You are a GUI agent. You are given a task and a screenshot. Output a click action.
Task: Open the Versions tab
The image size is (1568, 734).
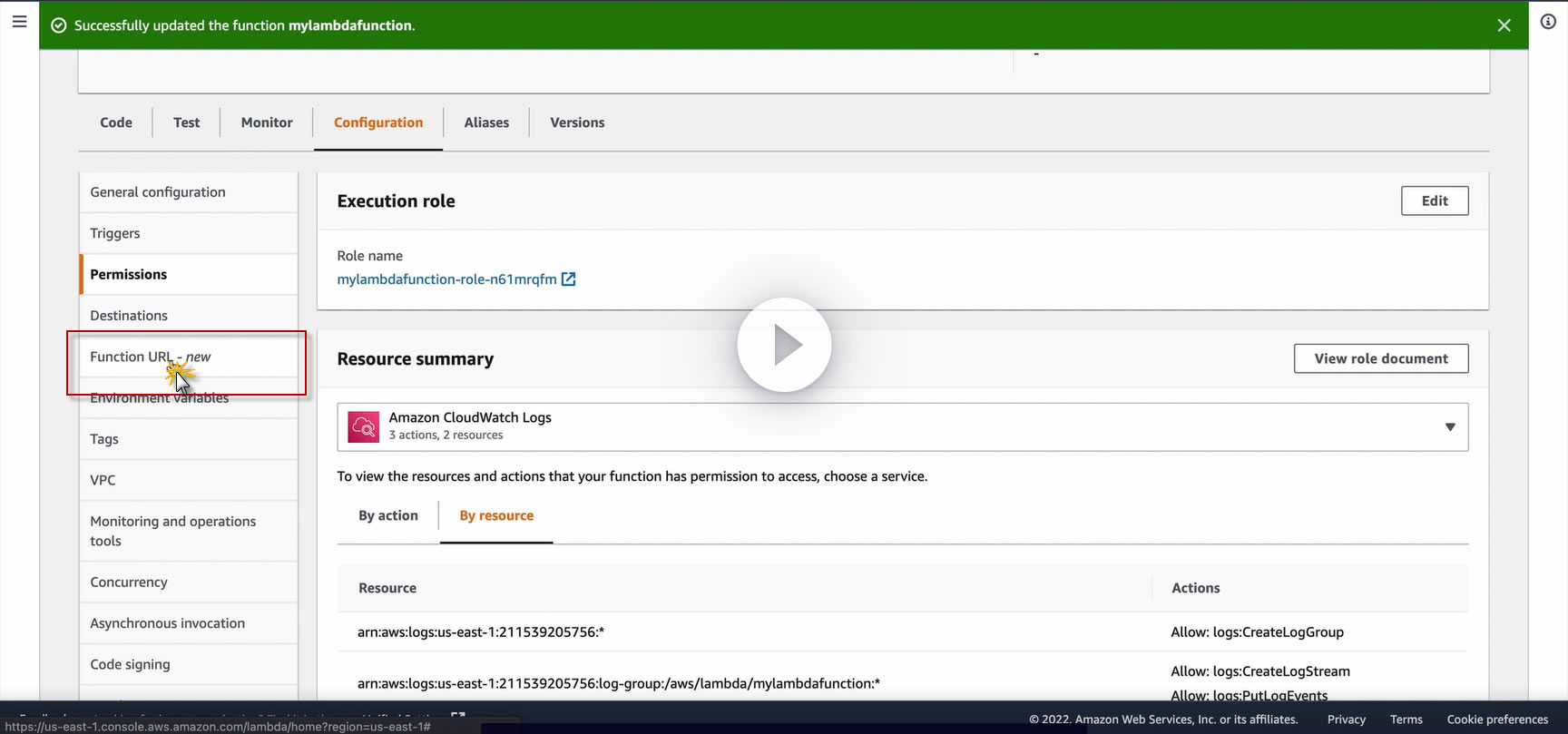pyautogui.click(x=577, y=122)
